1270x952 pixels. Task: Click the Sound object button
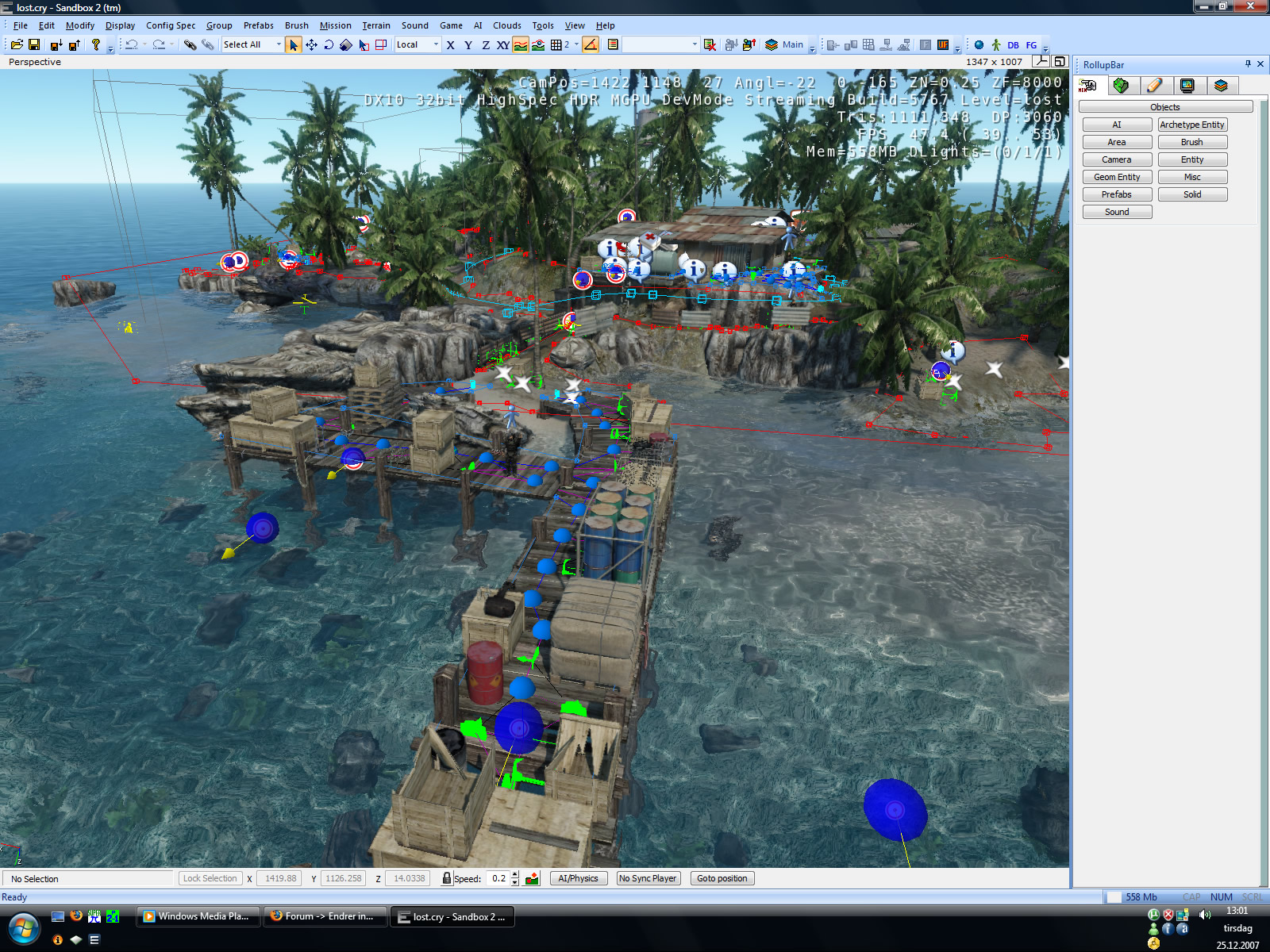(x=1117, y=212)
